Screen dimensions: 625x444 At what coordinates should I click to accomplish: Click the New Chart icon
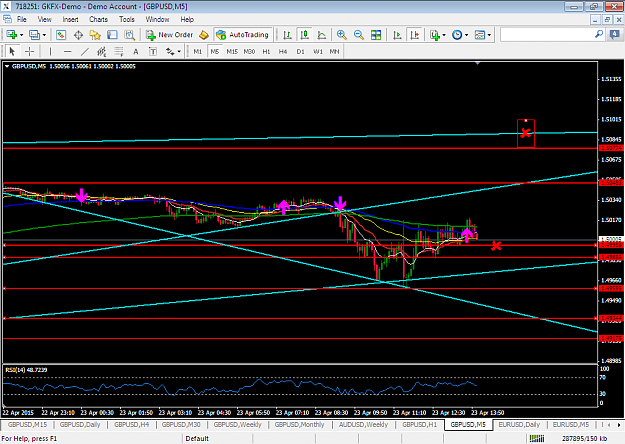11,35
